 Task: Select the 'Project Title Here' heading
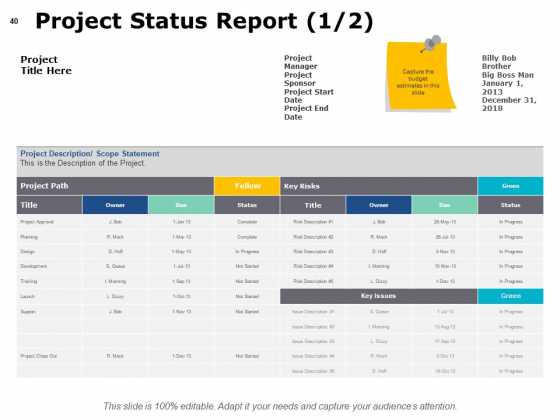pyautogui.click(x=46, y=65)
